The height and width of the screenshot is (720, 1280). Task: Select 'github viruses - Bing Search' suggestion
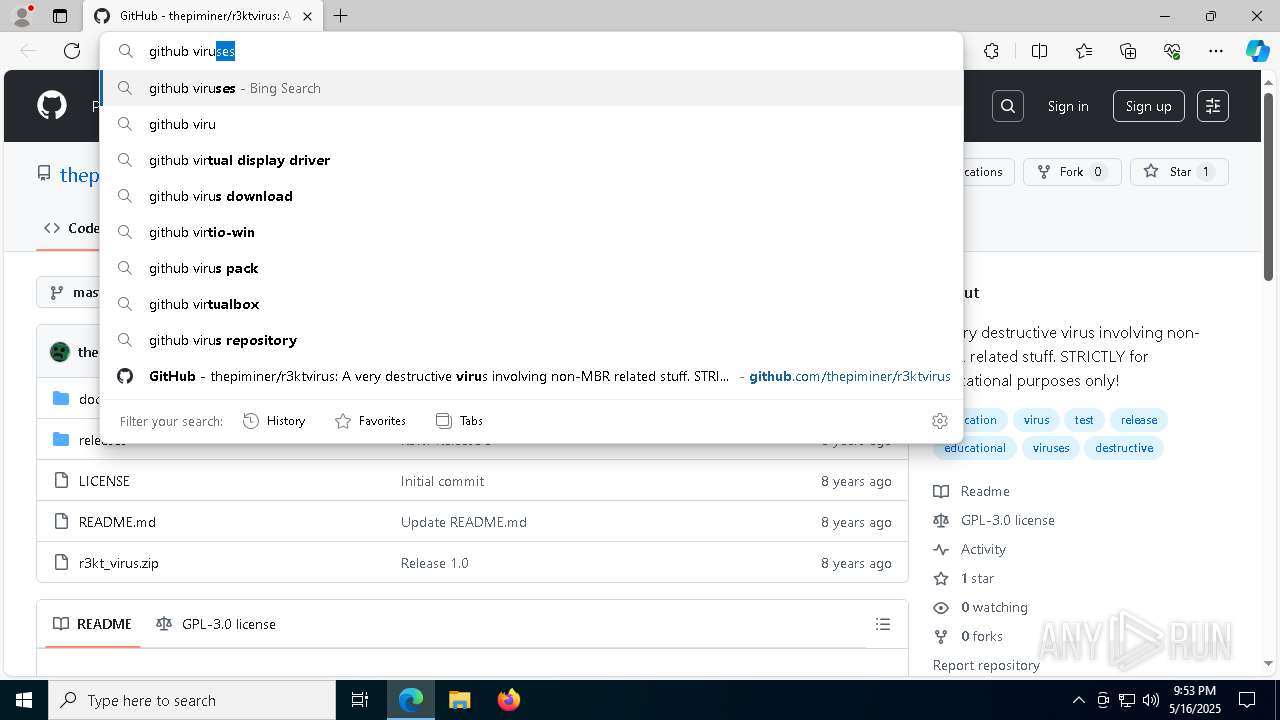(532, 88)
